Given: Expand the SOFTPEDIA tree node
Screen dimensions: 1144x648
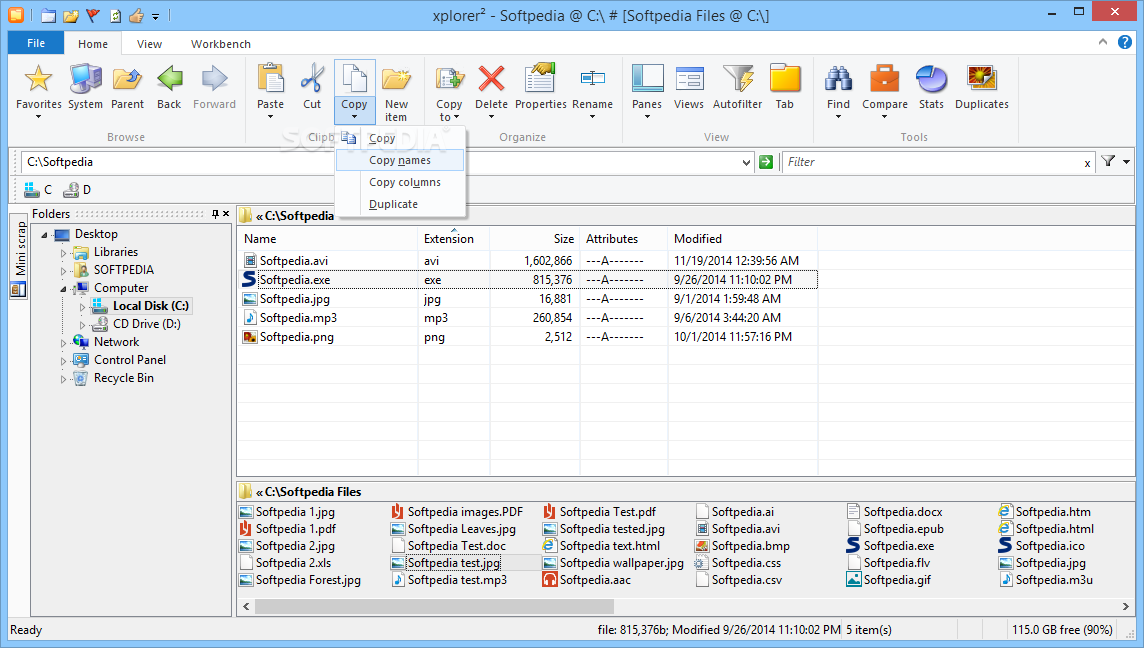Looking at the screenshot, I should click(x=63, y=271).
